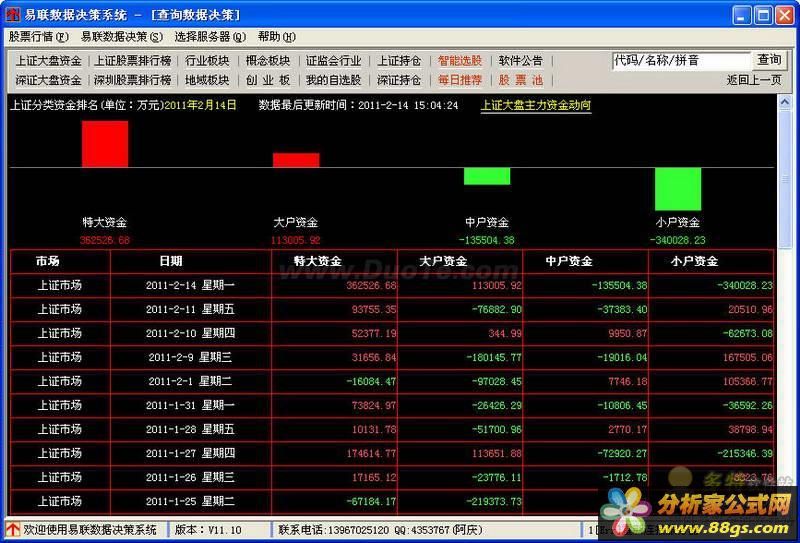The height and width of the screenshot is (543, 800).
Task: Click the scrollbar up arrow
Action: (x=785, y=102)
